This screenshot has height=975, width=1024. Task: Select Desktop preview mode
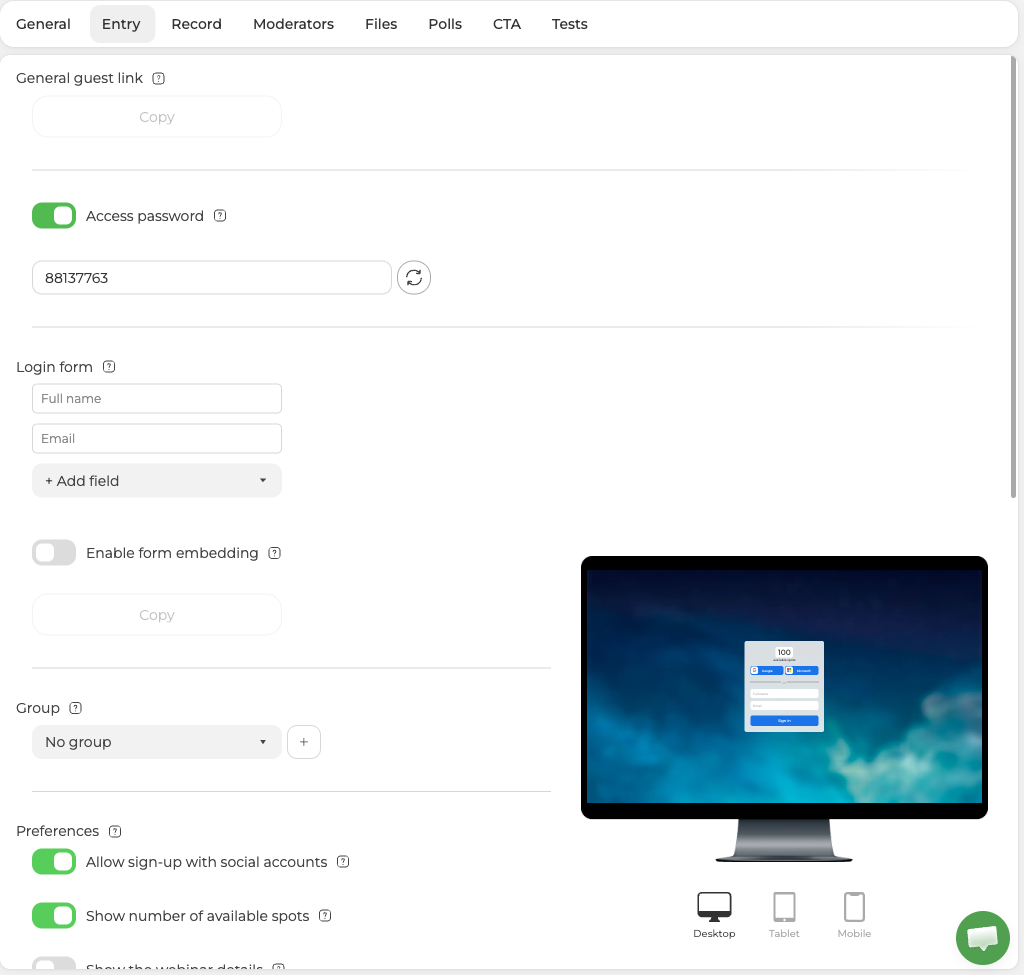(714, 915)
